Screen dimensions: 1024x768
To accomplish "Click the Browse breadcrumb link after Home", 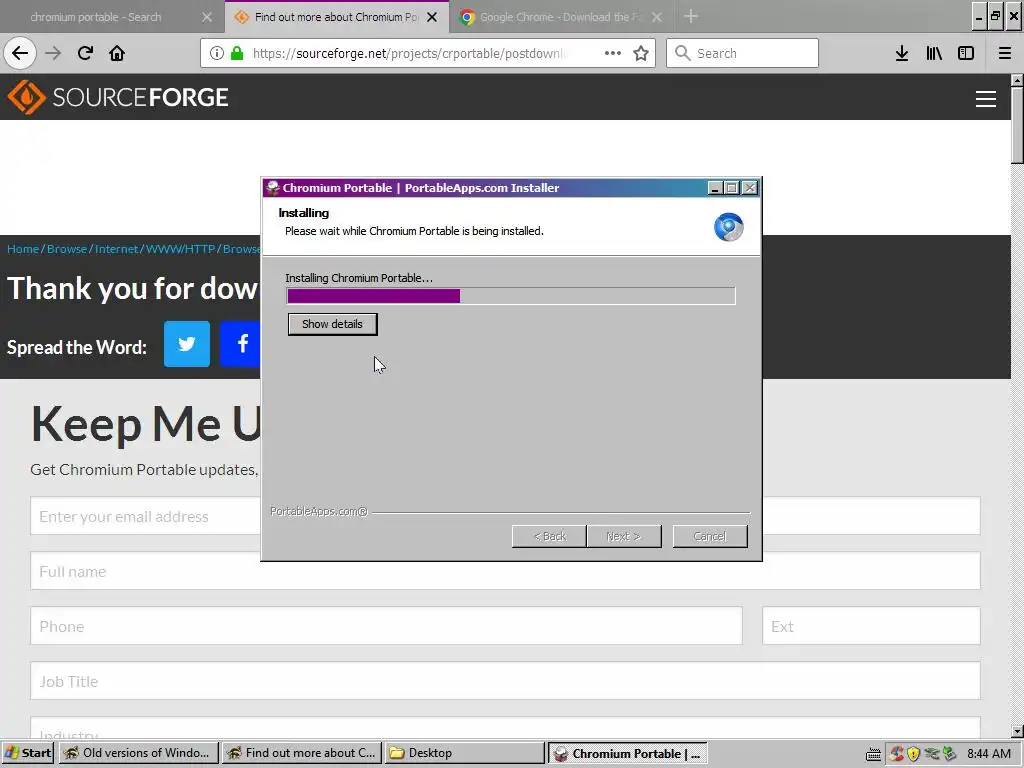I will click(x=67, y=249).
